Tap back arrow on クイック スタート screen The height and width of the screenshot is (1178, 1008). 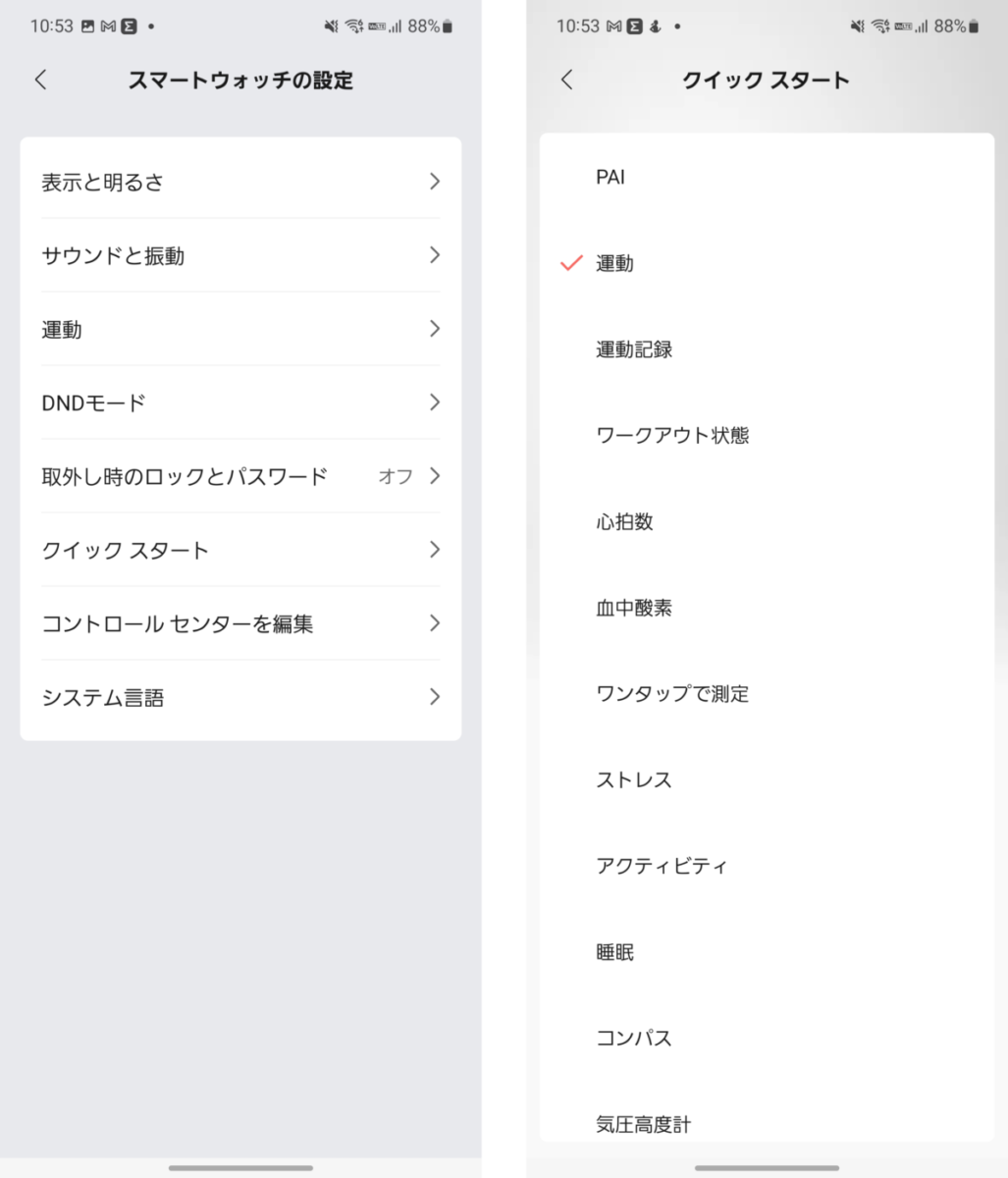click(x=566, y=80)
